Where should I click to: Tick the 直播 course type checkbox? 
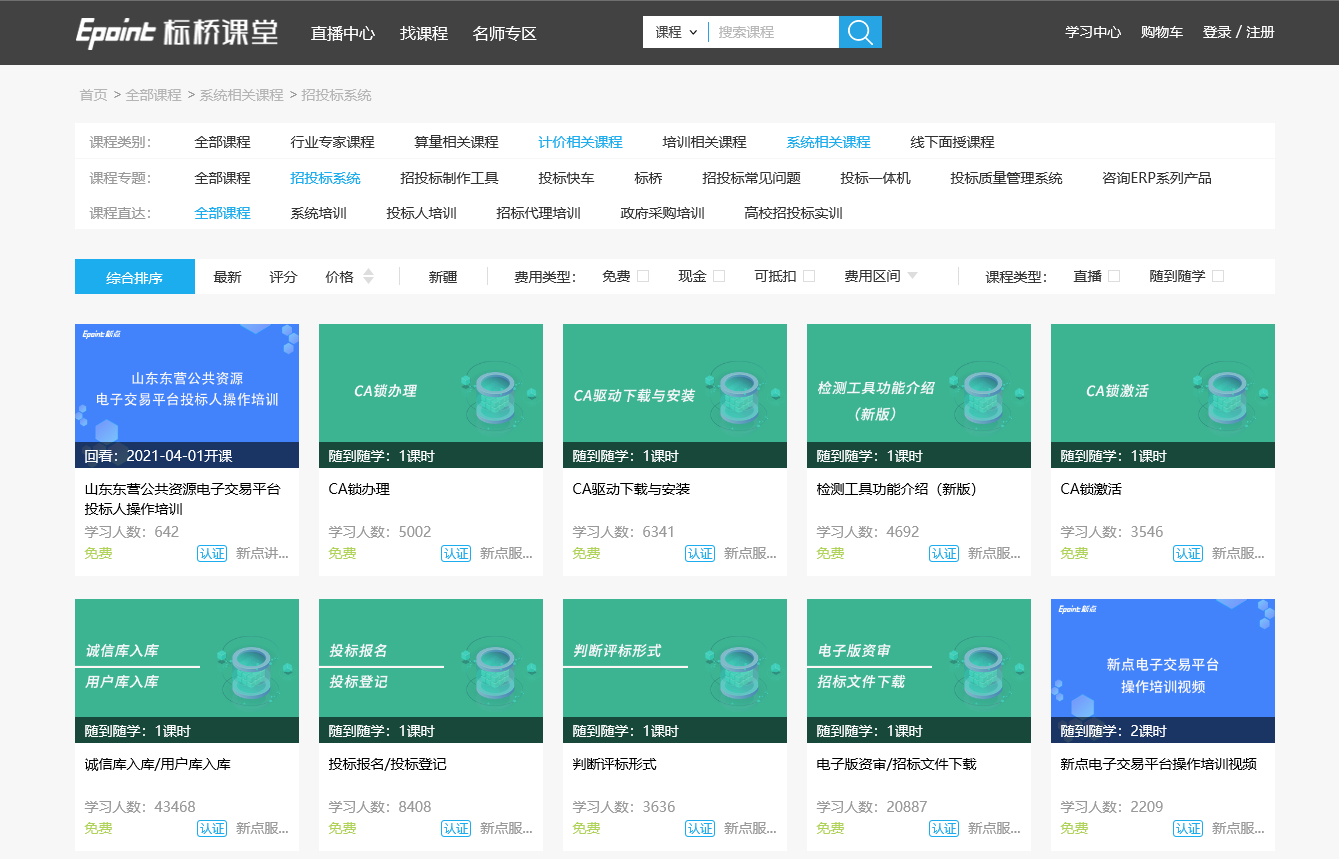tap(1114, 276)
